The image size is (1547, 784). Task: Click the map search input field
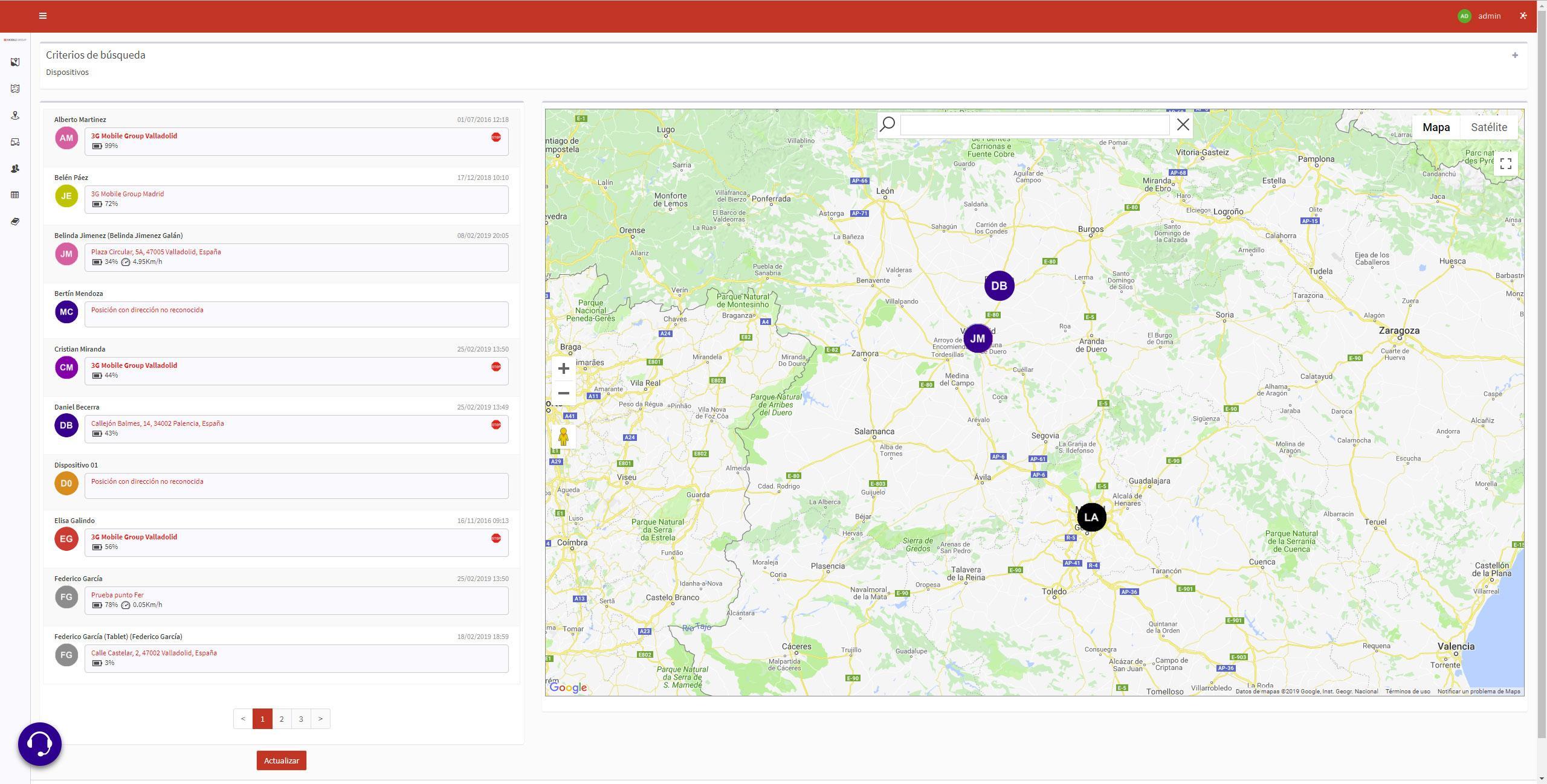pos(1035,125)
